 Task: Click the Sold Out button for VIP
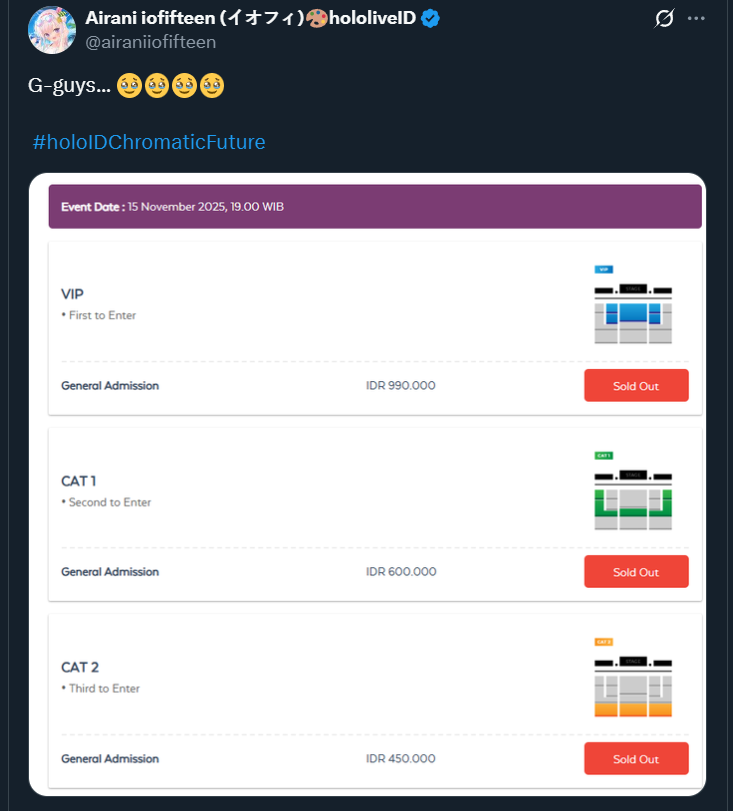pos(636,386)
